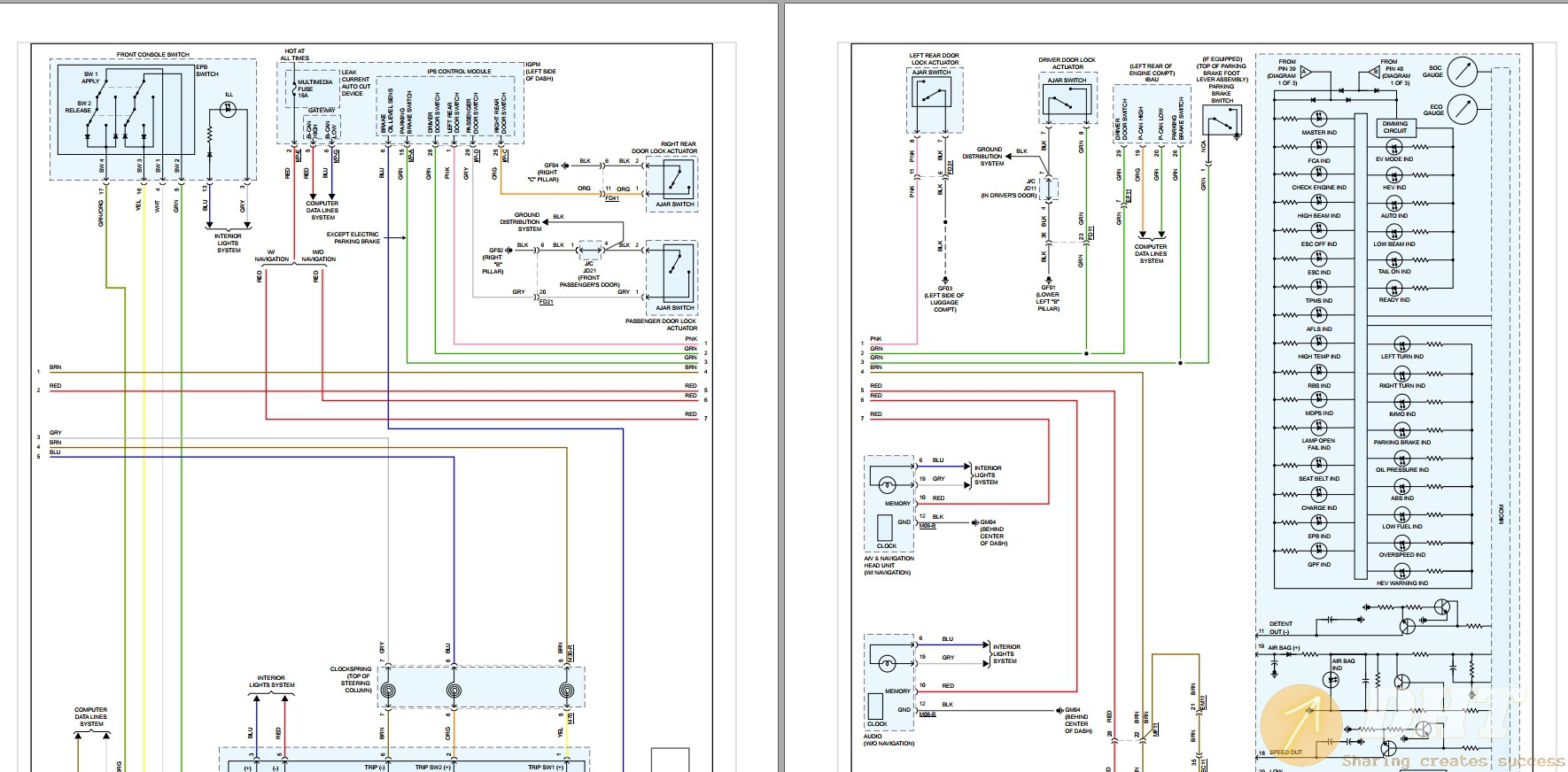The image size is (1568, 772).
Task: Click the "AUDIO (W/O NAVIGATION)" label
Action: [x=889, y=739]
